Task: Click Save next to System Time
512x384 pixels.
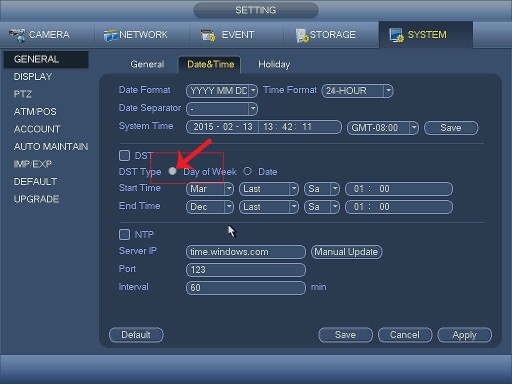Action: [x=451, y=128]
